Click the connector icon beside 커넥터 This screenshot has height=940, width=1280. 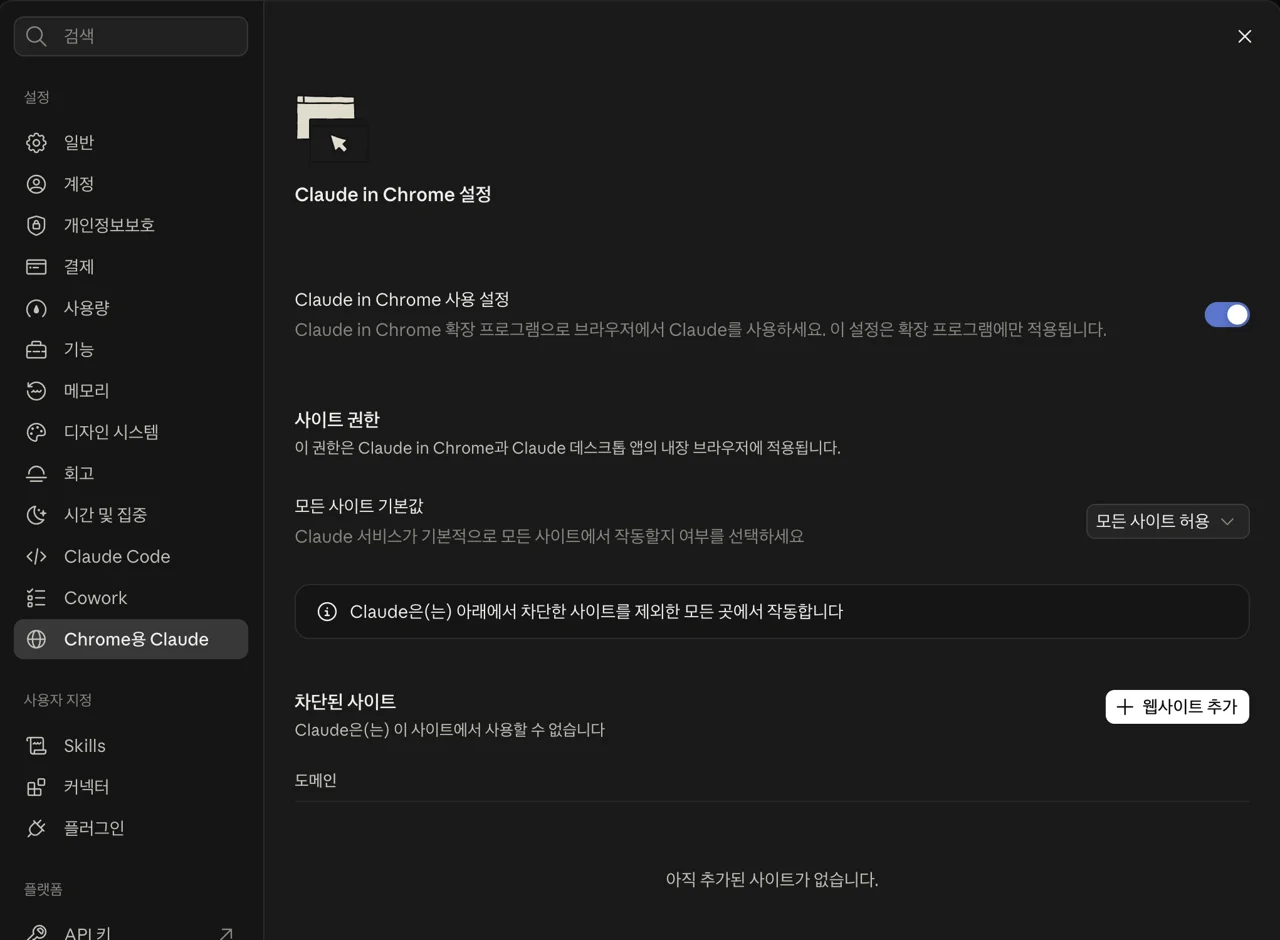(x=36, y=787)
